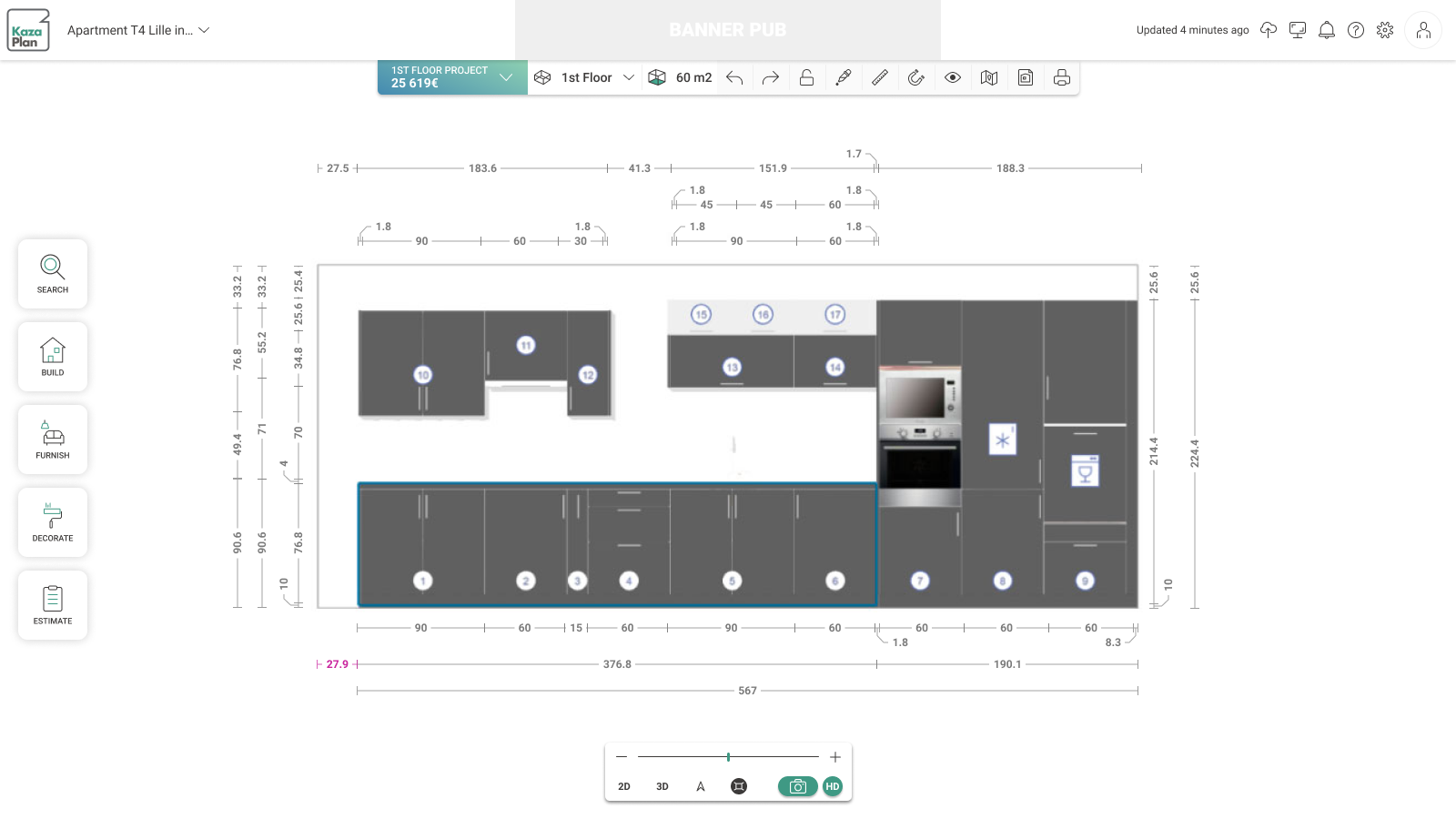Click the dishwasher glass icon

1085,470
